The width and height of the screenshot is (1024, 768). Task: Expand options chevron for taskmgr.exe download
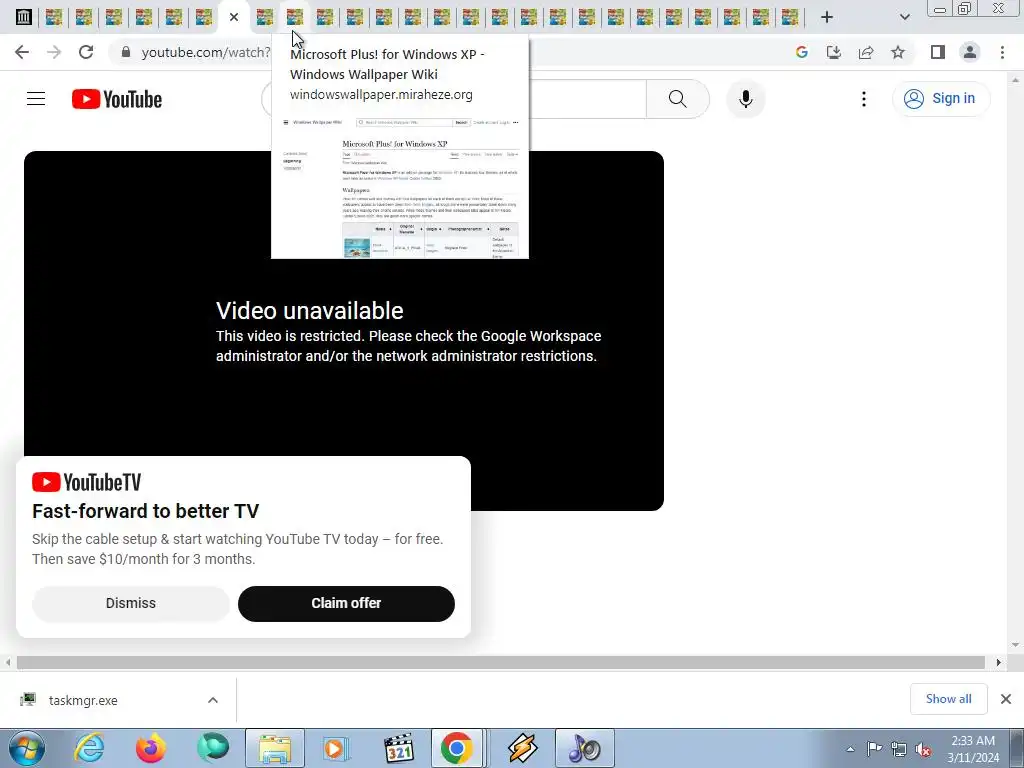coord(212,700)
